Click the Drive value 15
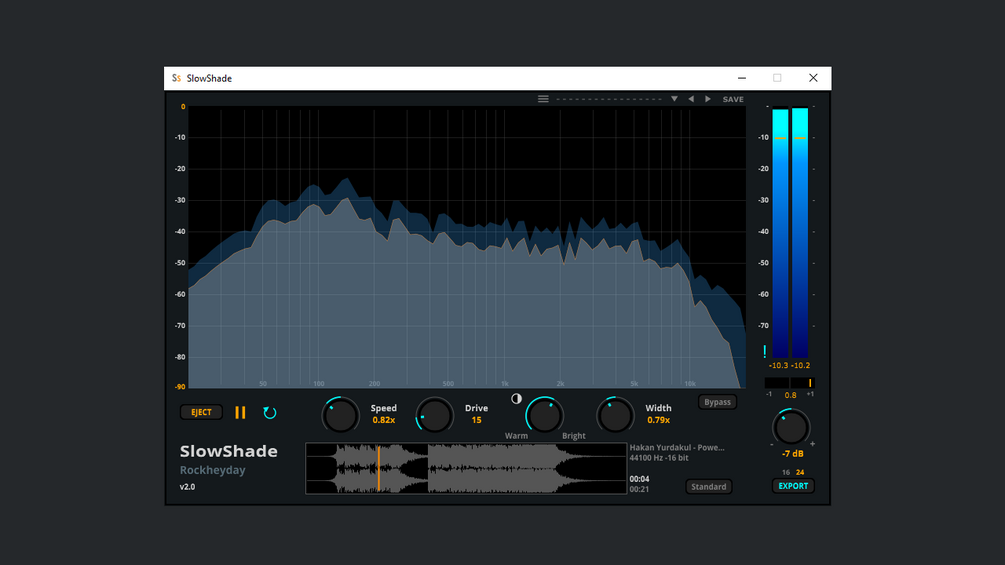The image size is (1005, 565). (x=476, y=420)
